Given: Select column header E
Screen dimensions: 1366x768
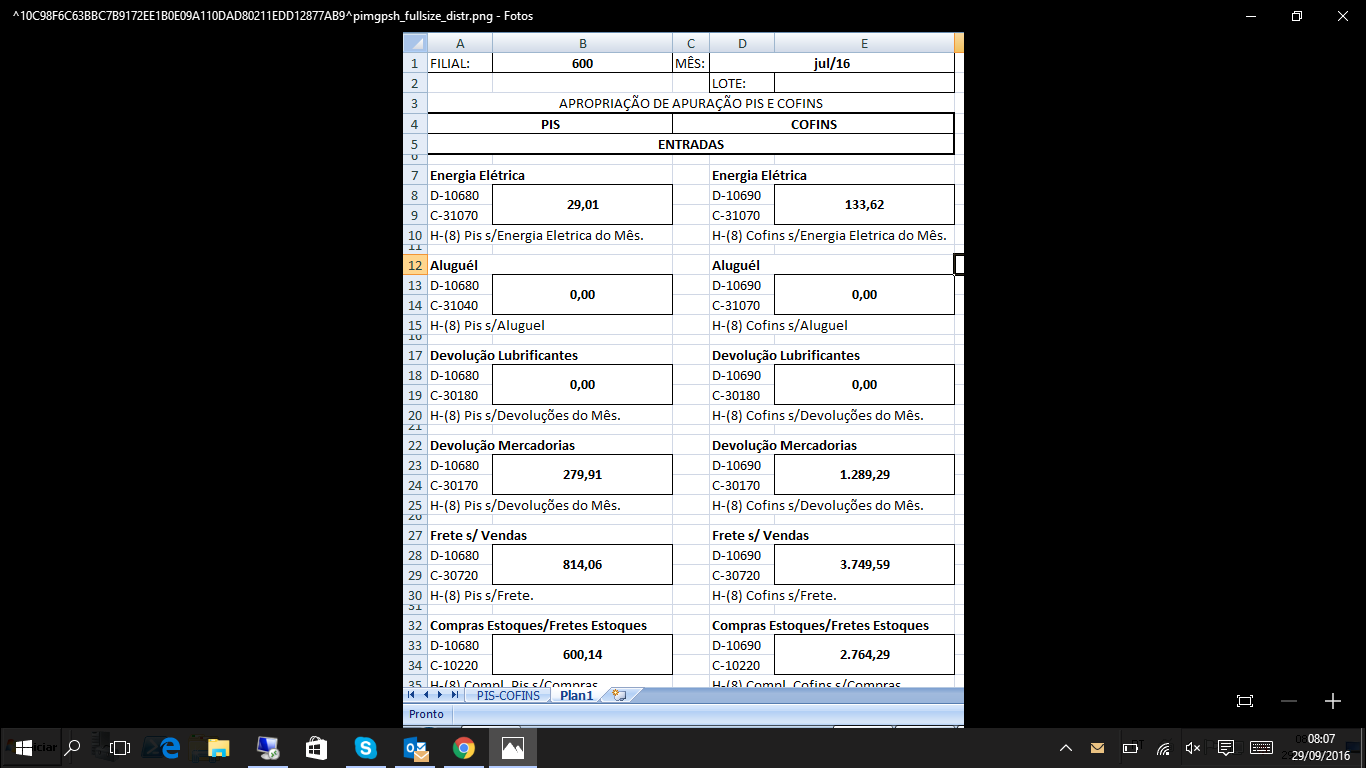Looking at the screenshot, I should point(864,43).
